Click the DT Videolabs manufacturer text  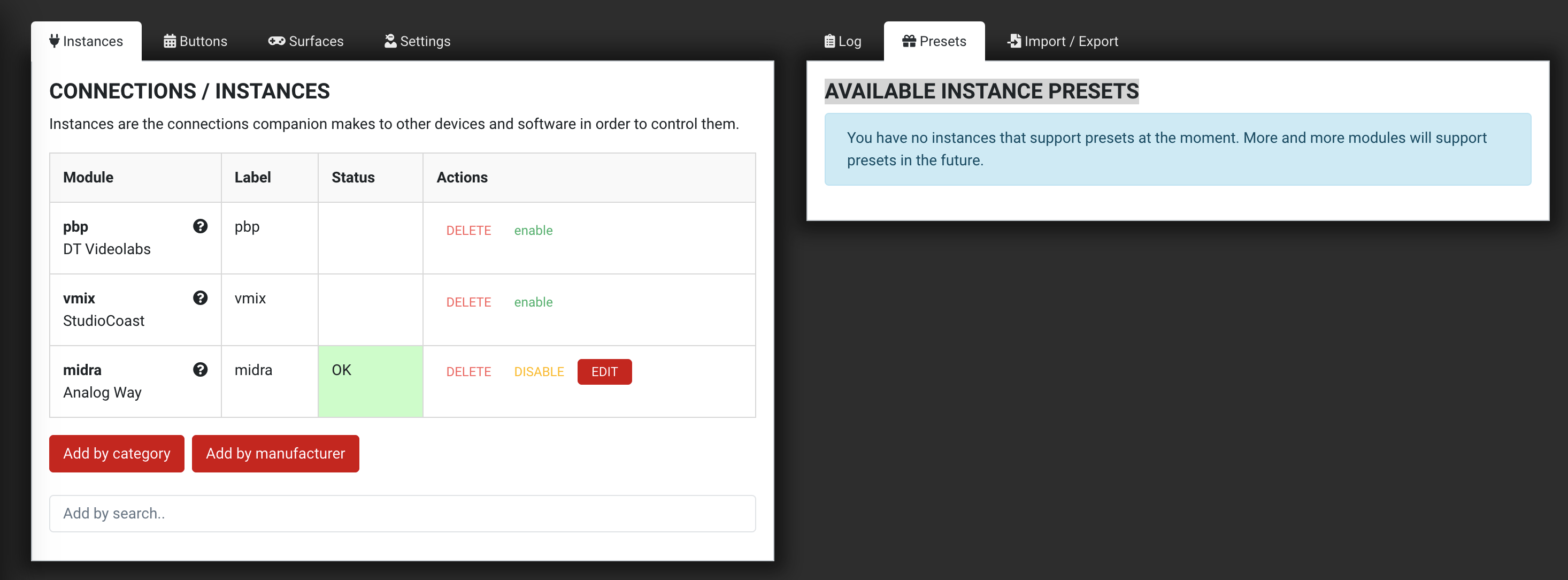(106, 249)
